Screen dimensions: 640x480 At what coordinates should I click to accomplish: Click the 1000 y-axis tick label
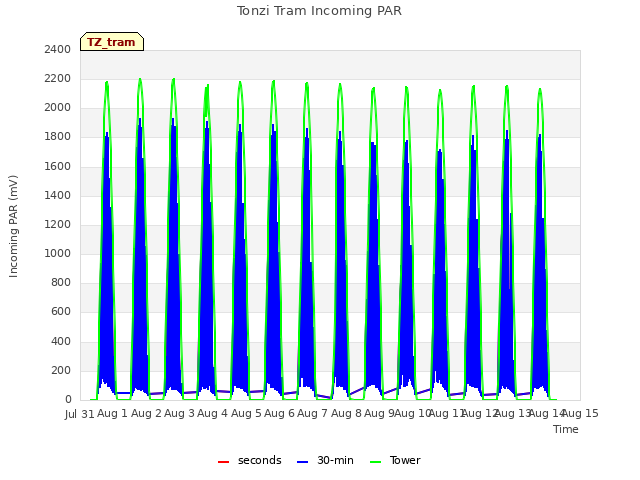pyautogui.click(x=58, y=253)
